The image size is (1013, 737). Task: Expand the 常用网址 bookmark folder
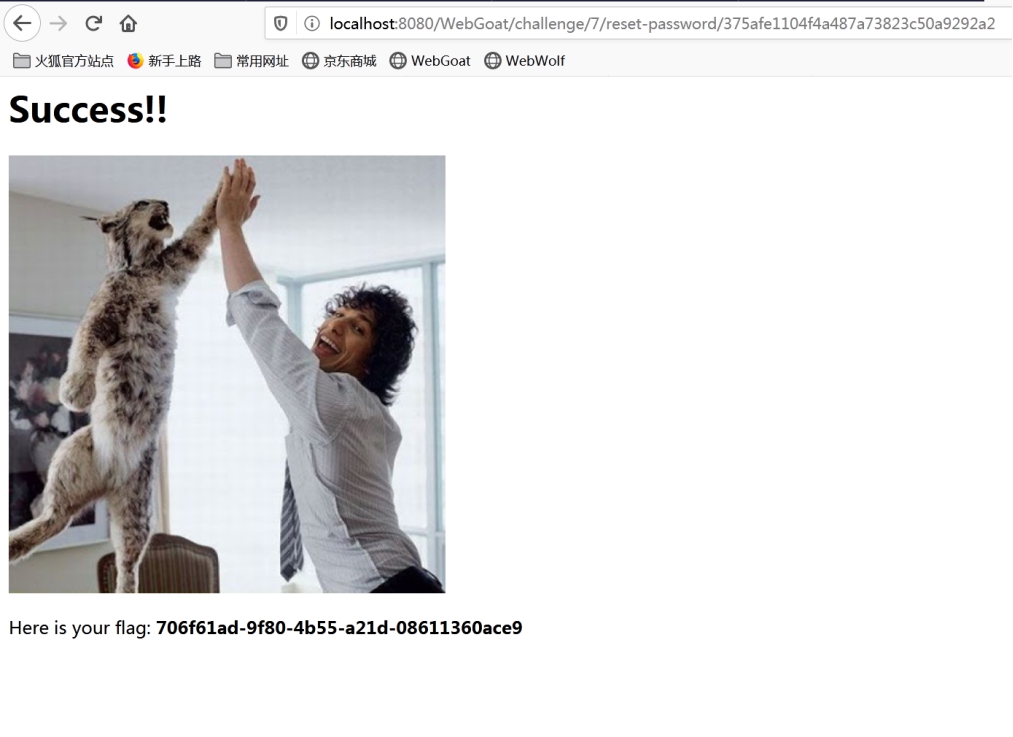[x=251, y=61]
